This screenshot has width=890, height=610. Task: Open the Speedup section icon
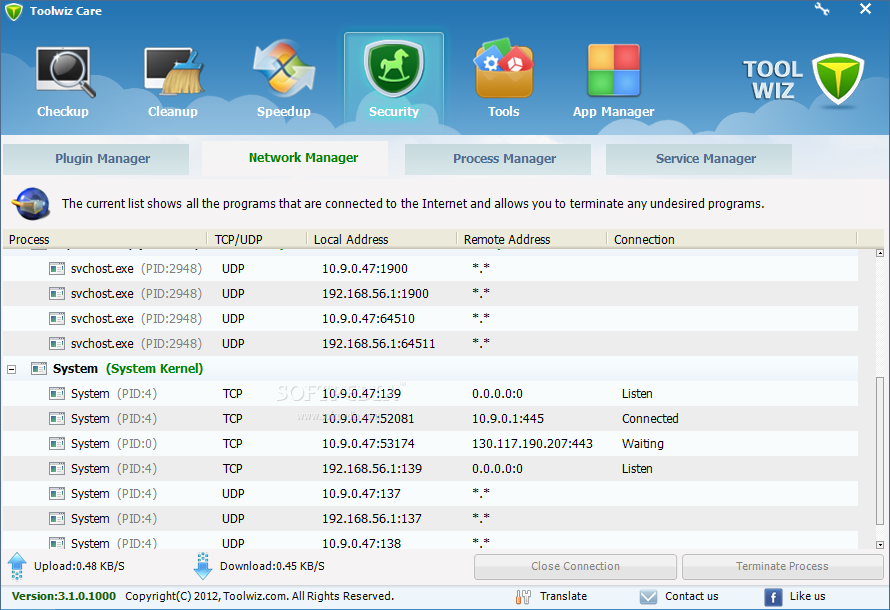(283, 68)
